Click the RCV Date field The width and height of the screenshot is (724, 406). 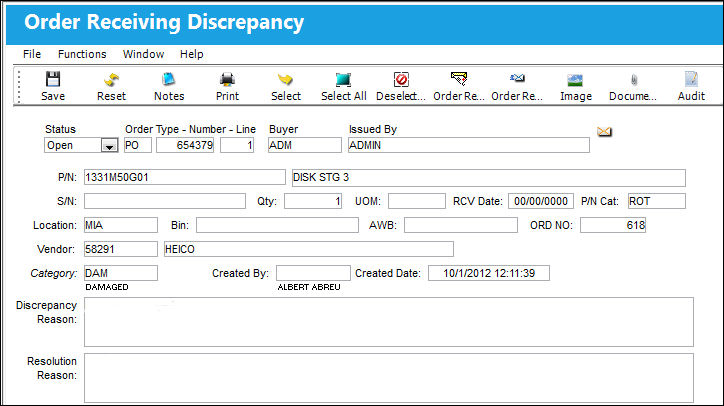[541, 201]
